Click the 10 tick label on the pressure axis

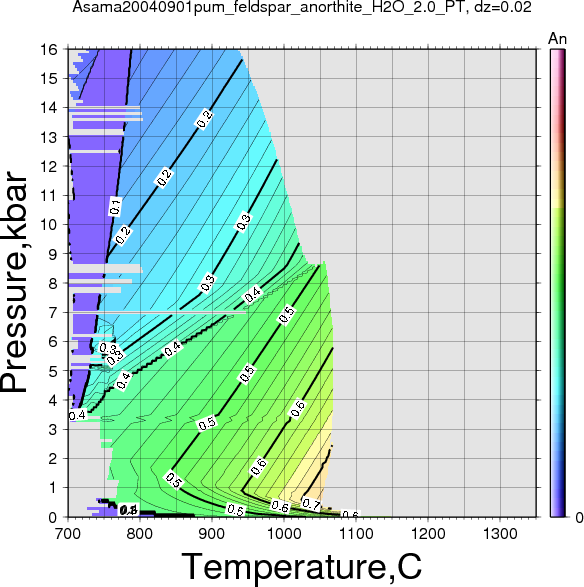point(49,225)
